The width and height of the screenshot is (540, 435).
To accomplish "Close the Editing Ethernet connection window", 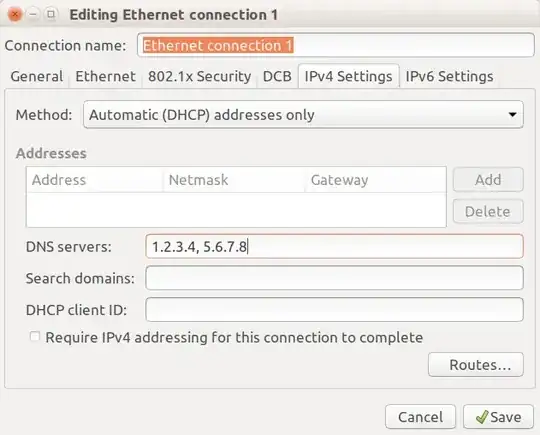I will click(15, 14).
